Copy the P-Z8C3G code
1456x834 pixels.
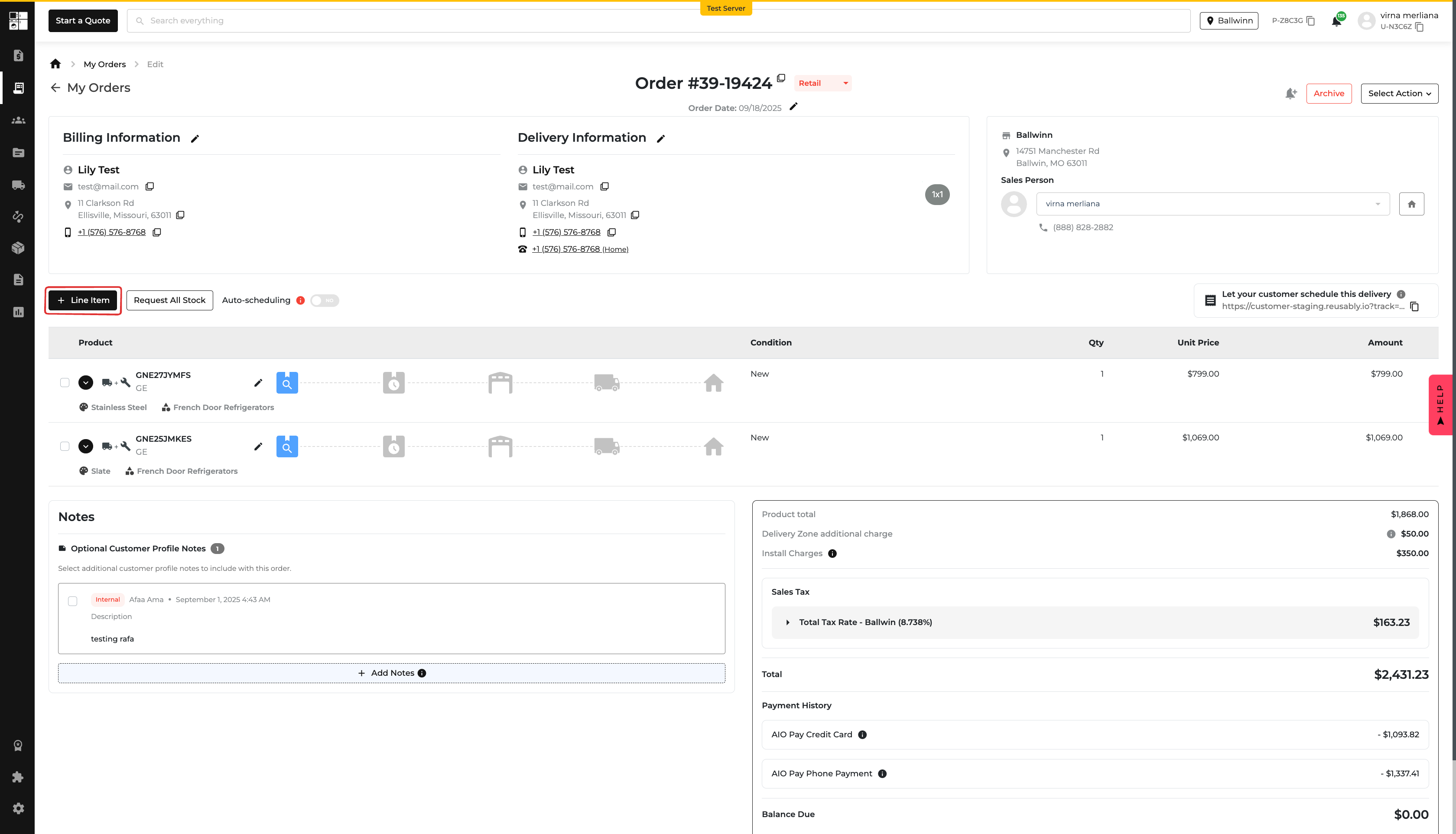click(x=1310, y=21)
